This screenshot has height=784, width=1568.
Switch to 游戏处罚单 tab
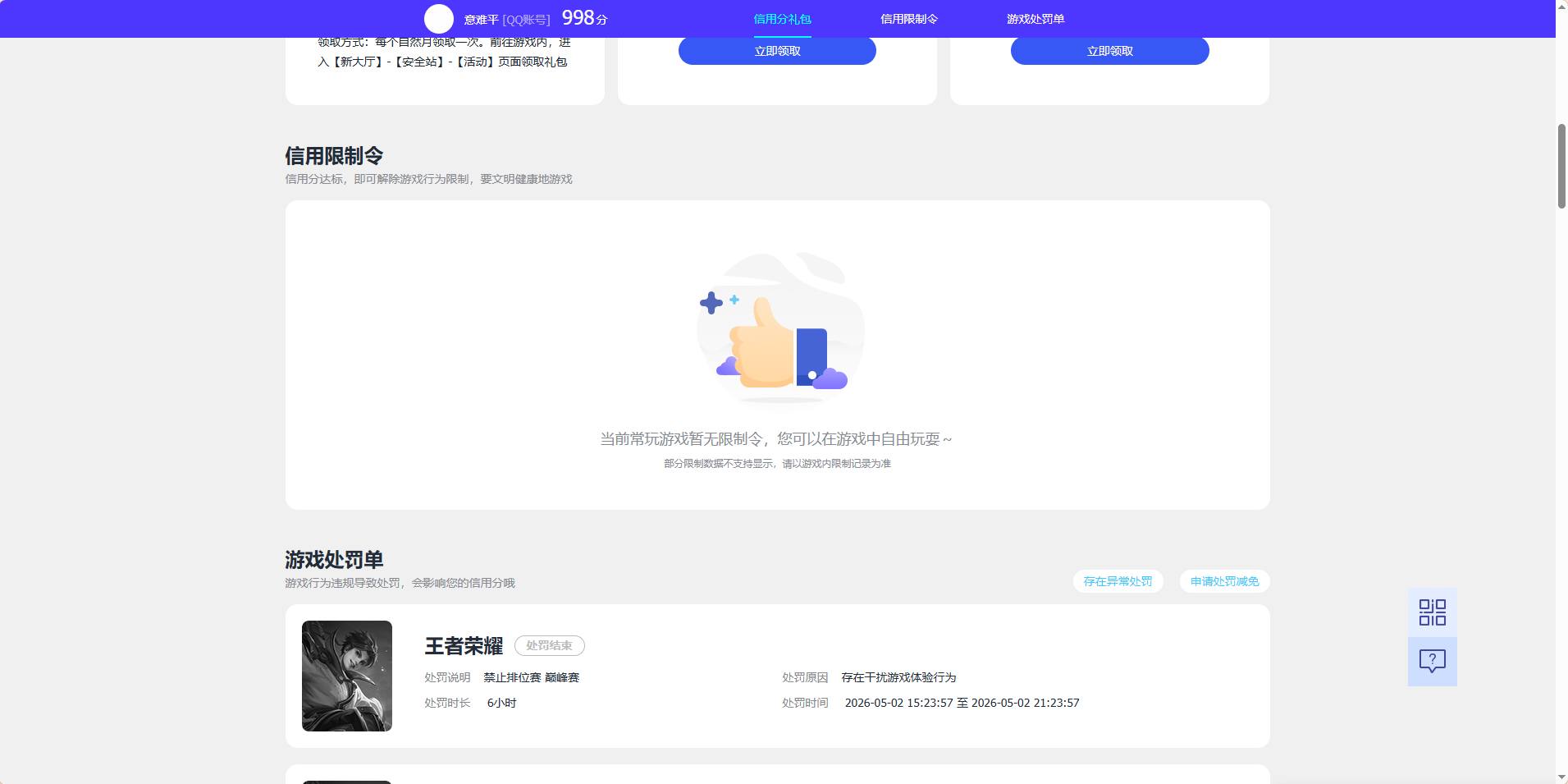1035,19
